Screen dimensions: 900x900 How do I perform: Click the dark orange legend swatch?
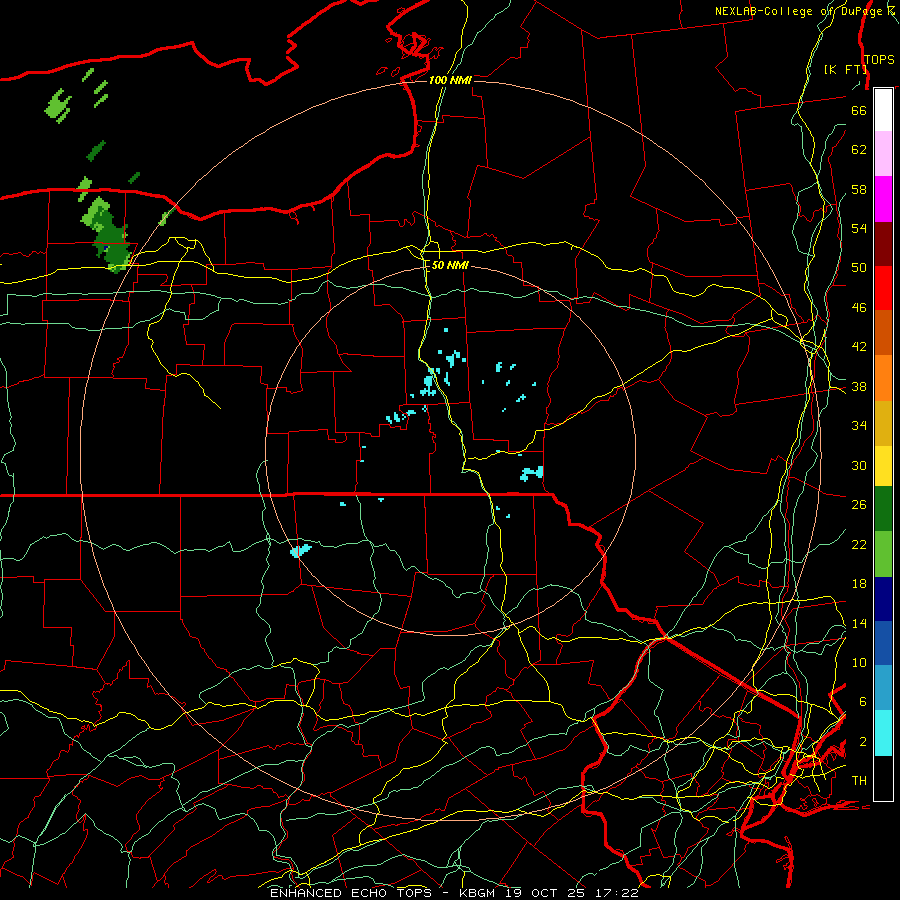point(883,332)
